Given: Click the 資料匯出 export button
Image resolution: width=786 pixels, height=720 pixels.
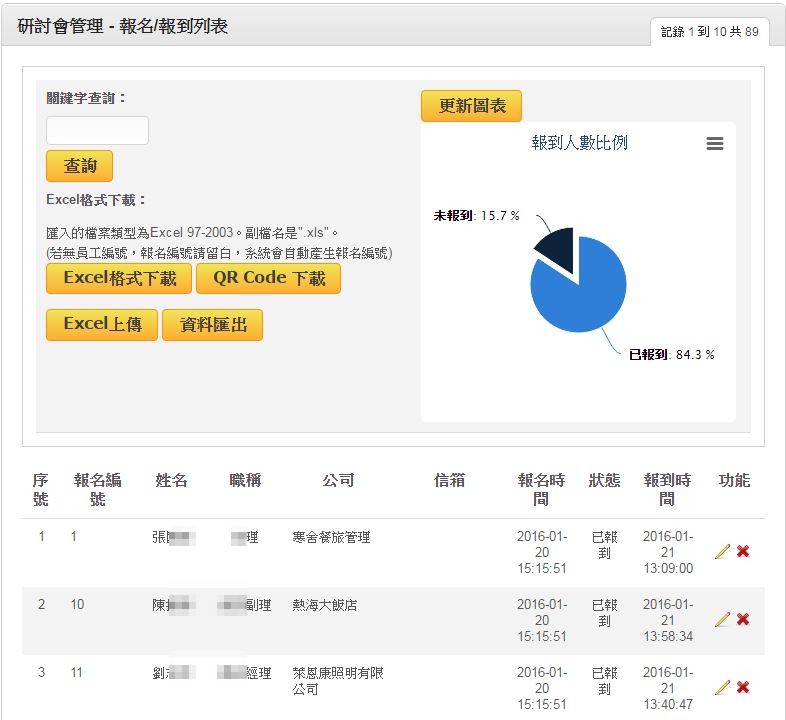Looking at the screenshot, I should 213,324.
